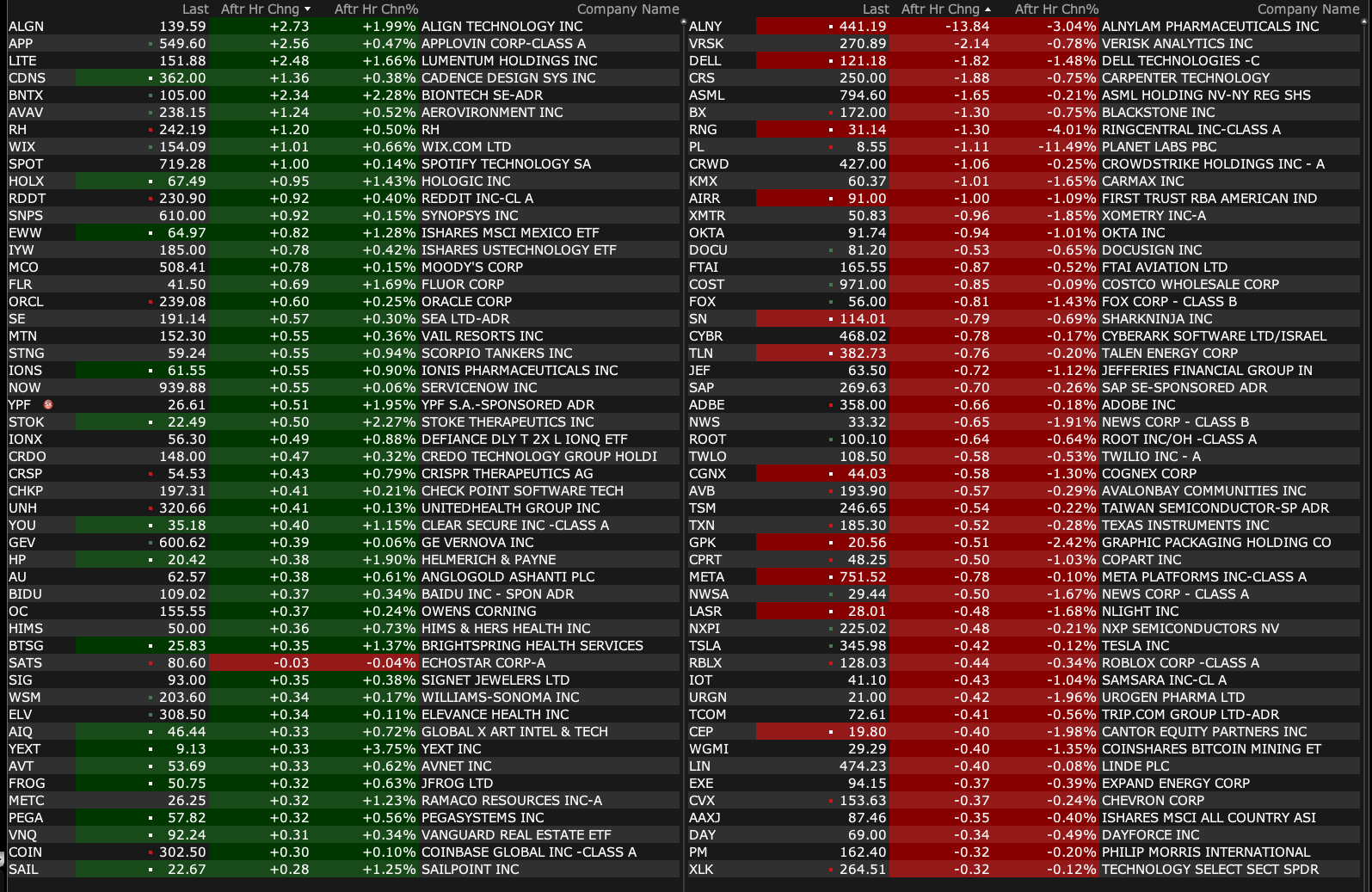The height and width of the screenshot is (892, 1372).
Task: Toggle descending sort arrow on left Aftr Hr Chng
Action: 308,9
